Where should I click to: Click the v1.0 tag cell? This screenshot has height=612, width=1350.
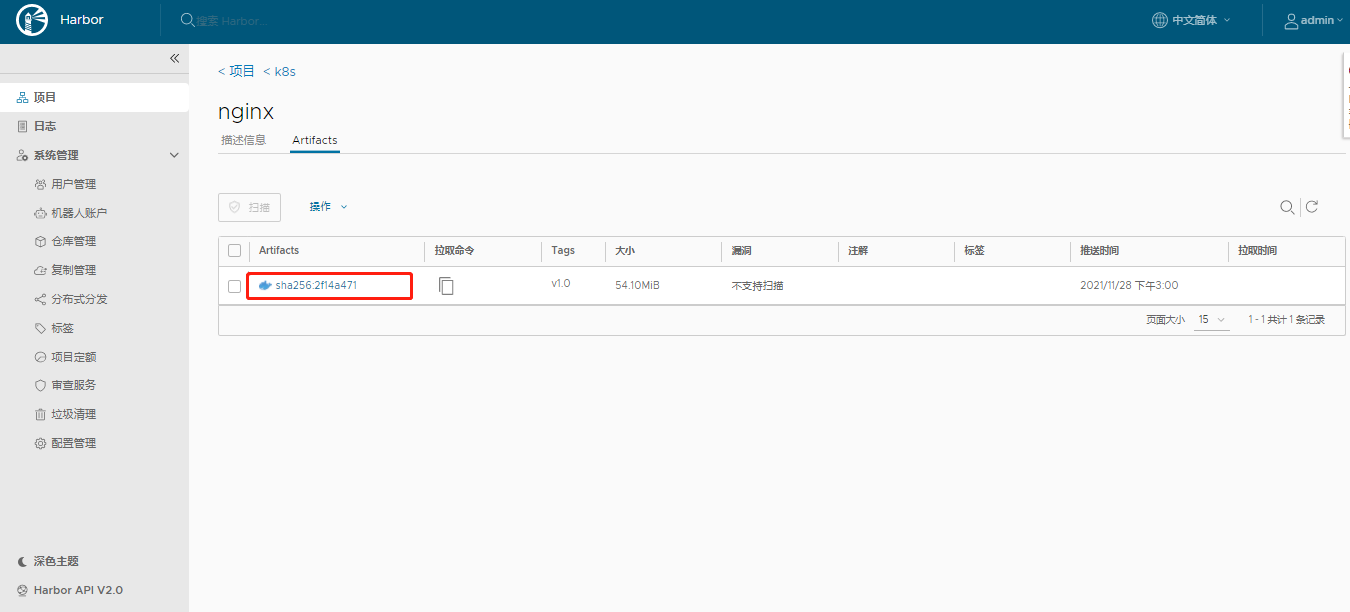(x=561, y=284)
